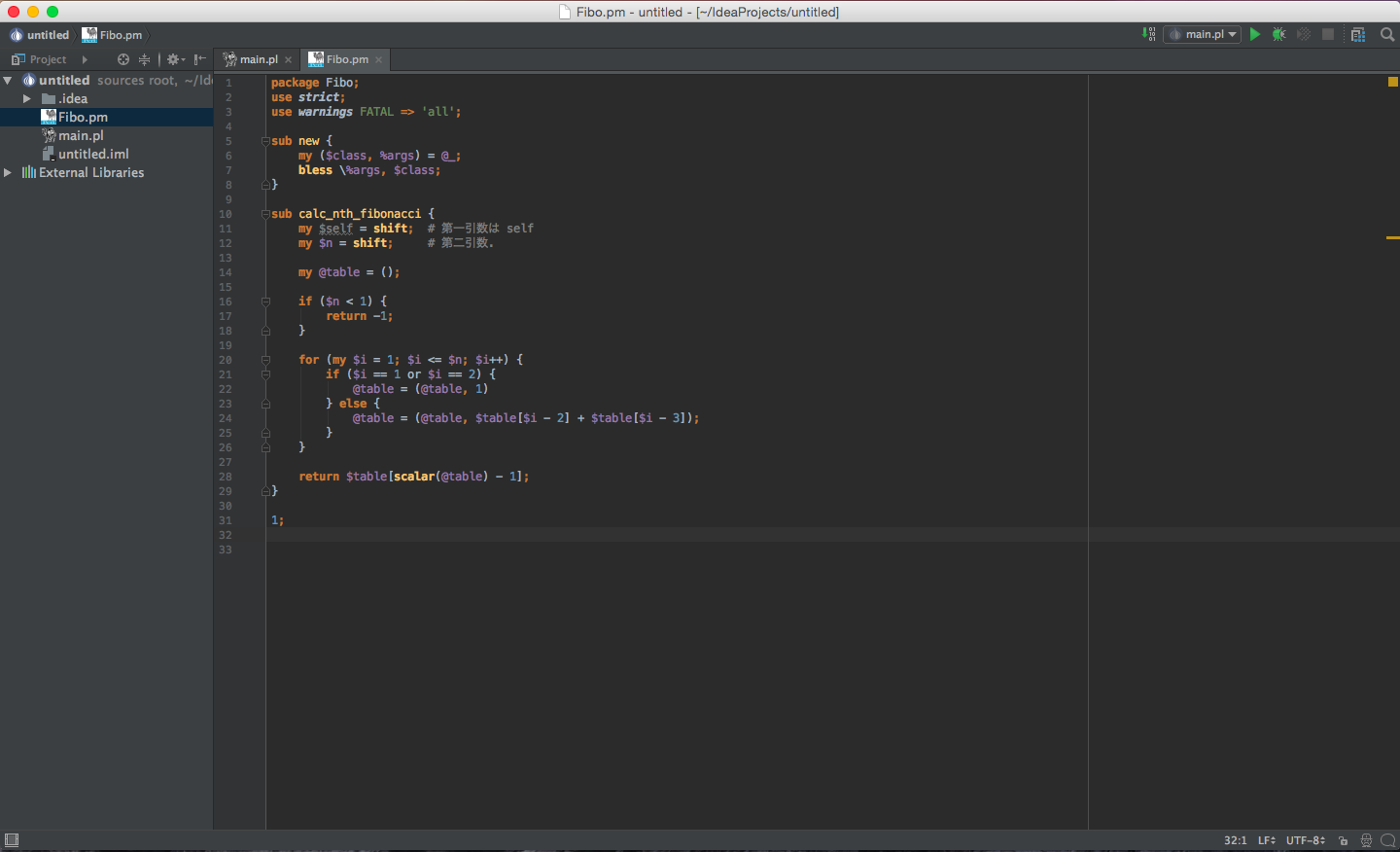This screenshot has width=1400, height=852.
Task: Open the inspector hat icon in status bar
Action: tap(1366, 840)
